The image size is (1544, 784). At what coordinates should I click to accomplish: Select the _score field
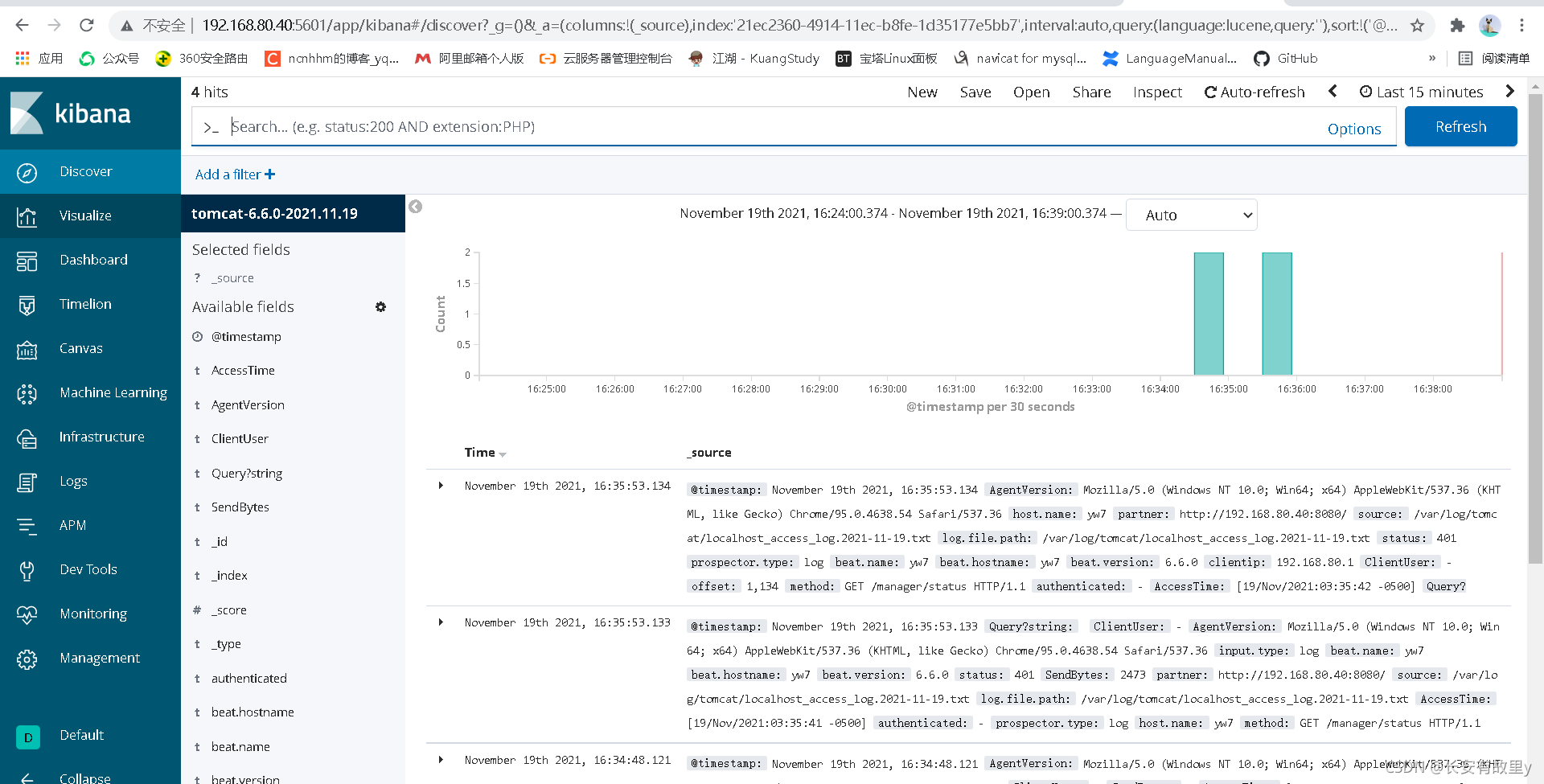(229, 610)
